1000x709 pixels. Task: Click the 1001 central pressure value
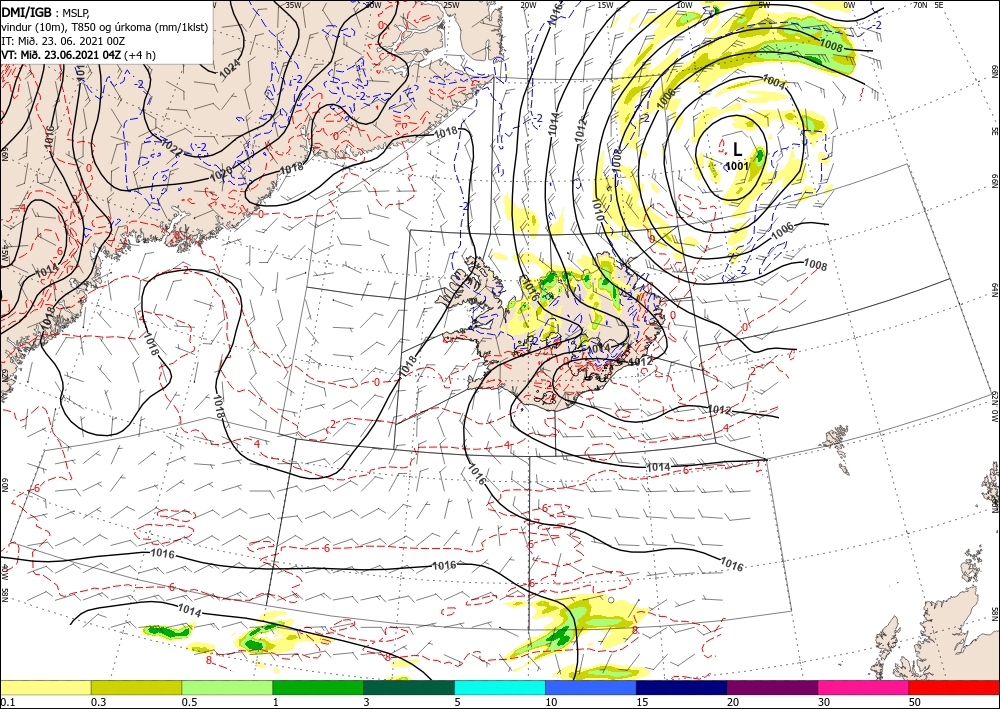[737, 166]
